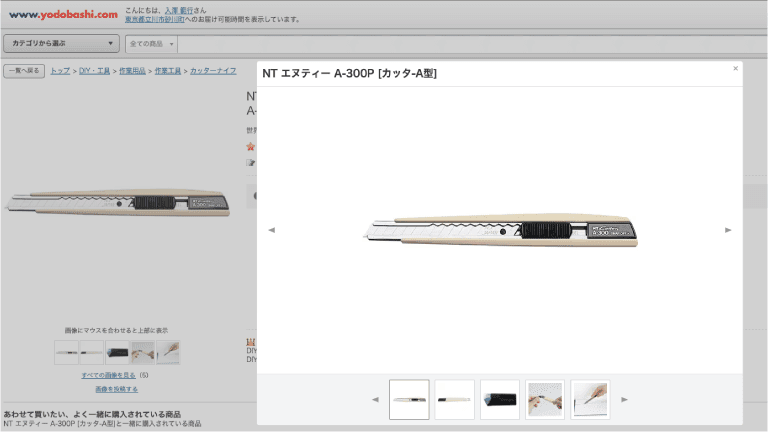This screenshot has height=432, width=768.
Task: Click main product image on background page
Action: click(x=117, y=203)
